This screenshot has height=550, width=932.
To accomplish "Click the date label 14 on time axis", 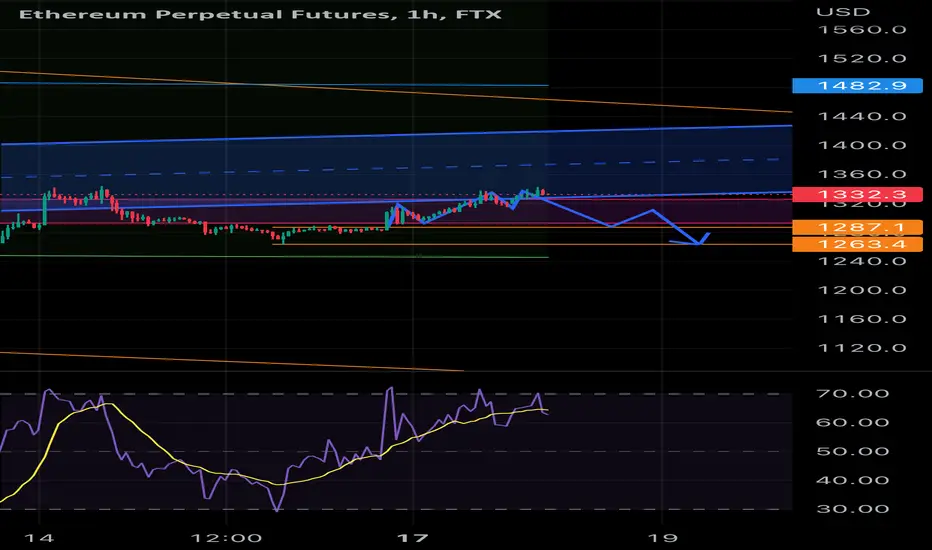I will pyautogui.click(x=39, y=538).
